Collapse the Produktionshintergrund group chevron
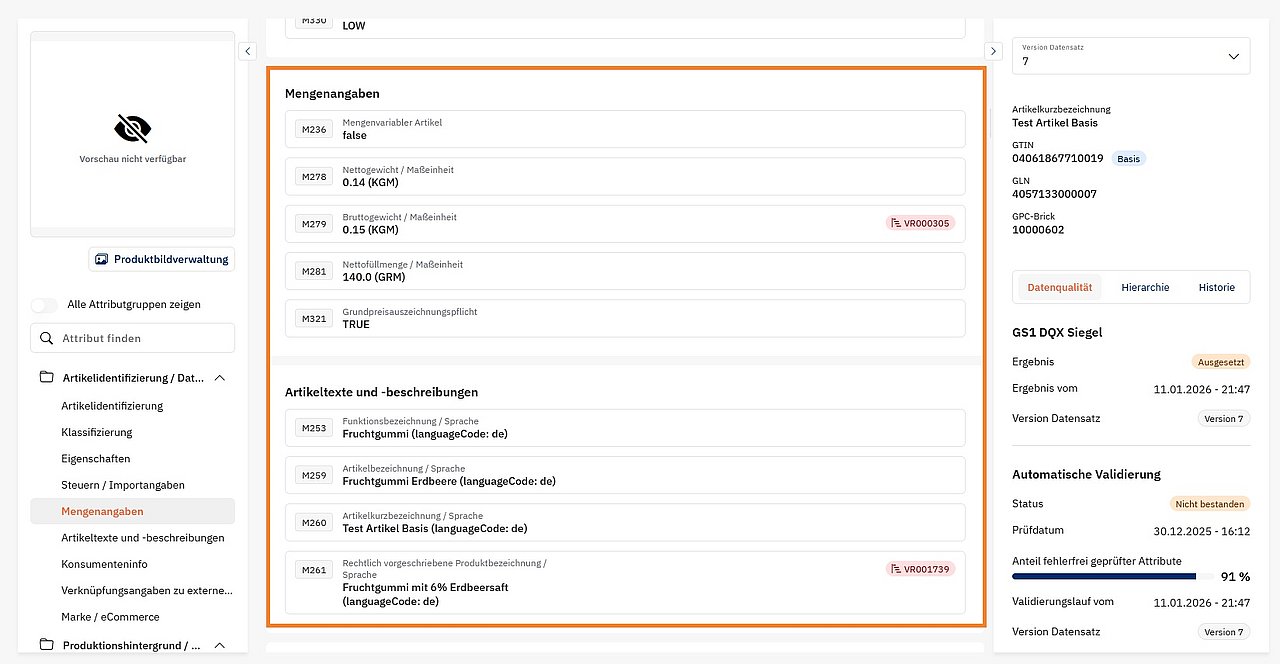 point(220,646)
